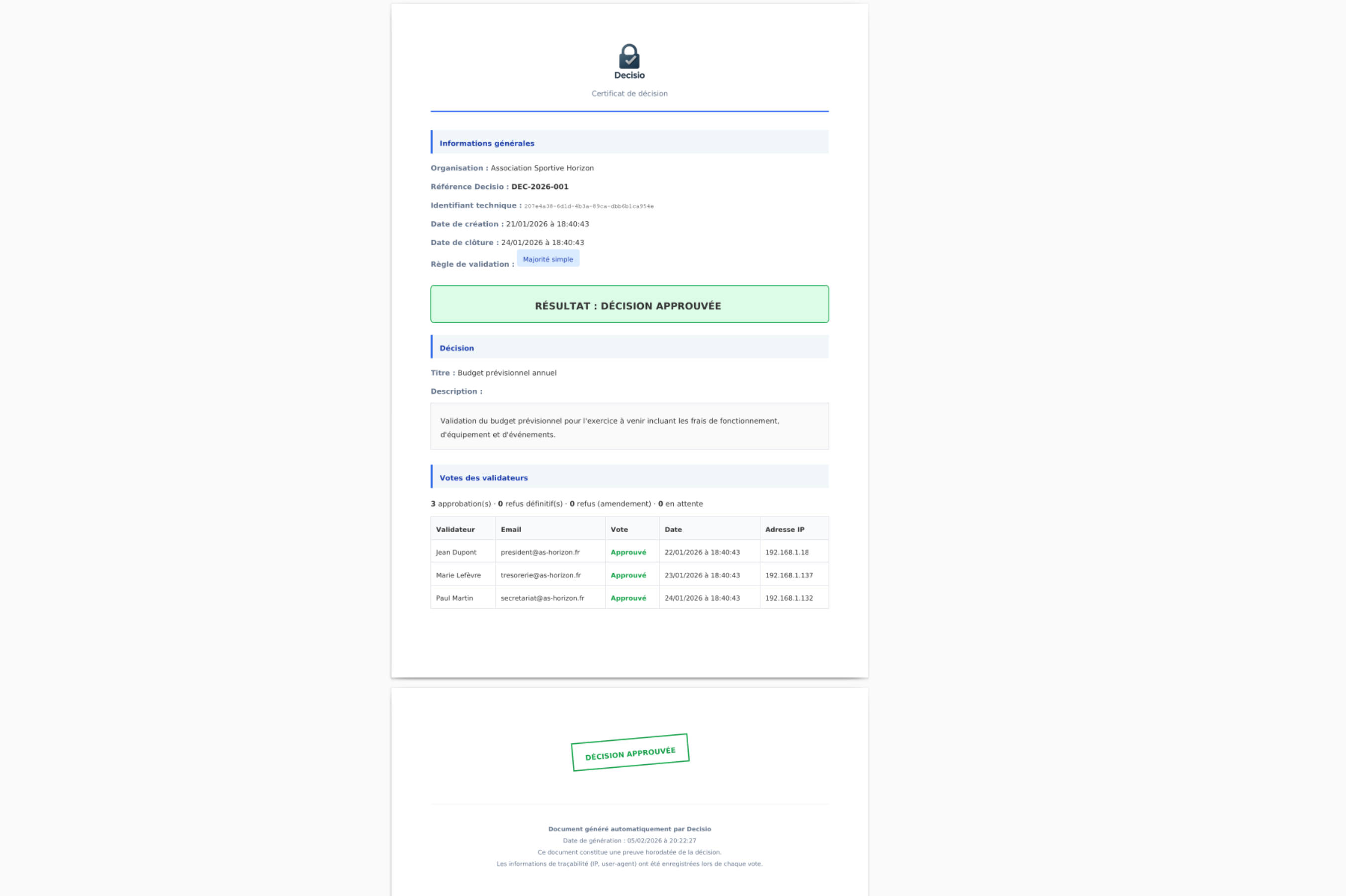Click the budget description text box
The width and height of the screenshot is (1346, 896).
click(629, 427)
